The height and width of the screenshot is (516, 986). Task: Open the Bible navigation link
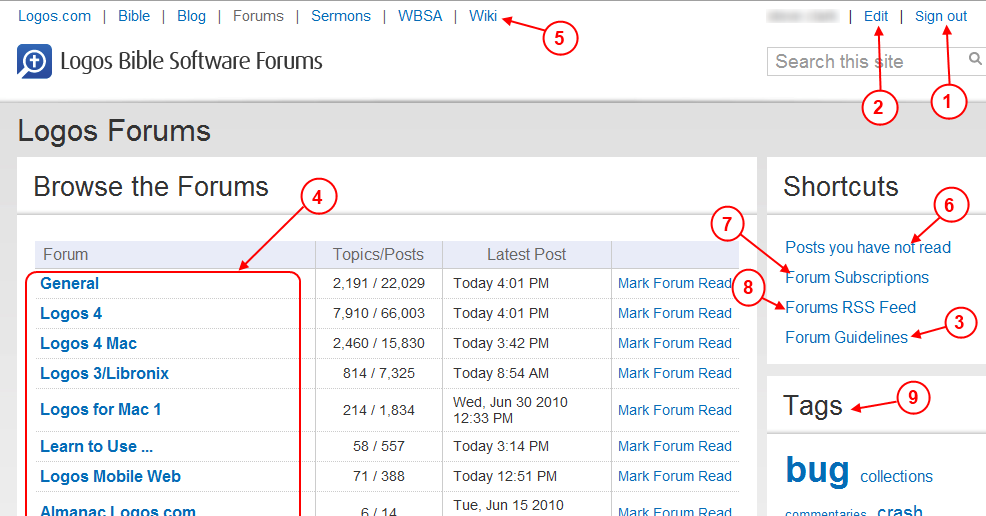point(134,16)
